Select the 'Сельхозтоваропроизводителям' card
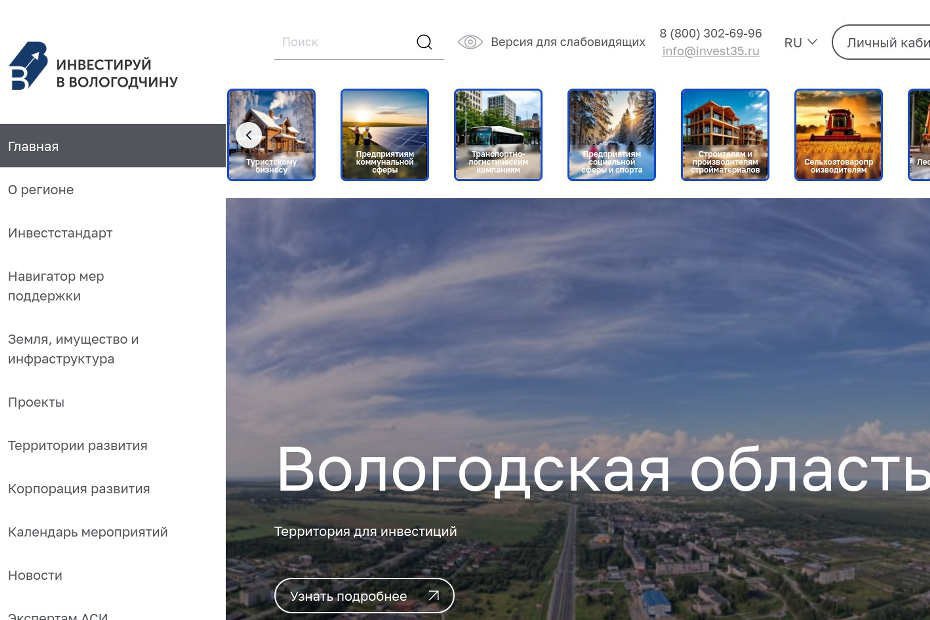The image size is (930, 620). [838, 134]
